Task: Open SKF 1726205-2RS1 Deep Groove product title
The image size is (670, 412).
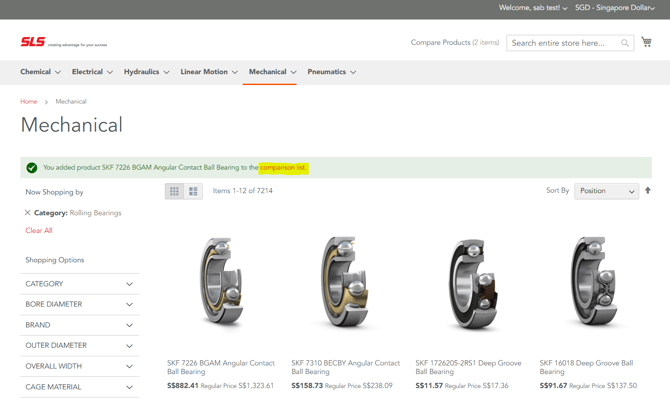Action: 468,367
